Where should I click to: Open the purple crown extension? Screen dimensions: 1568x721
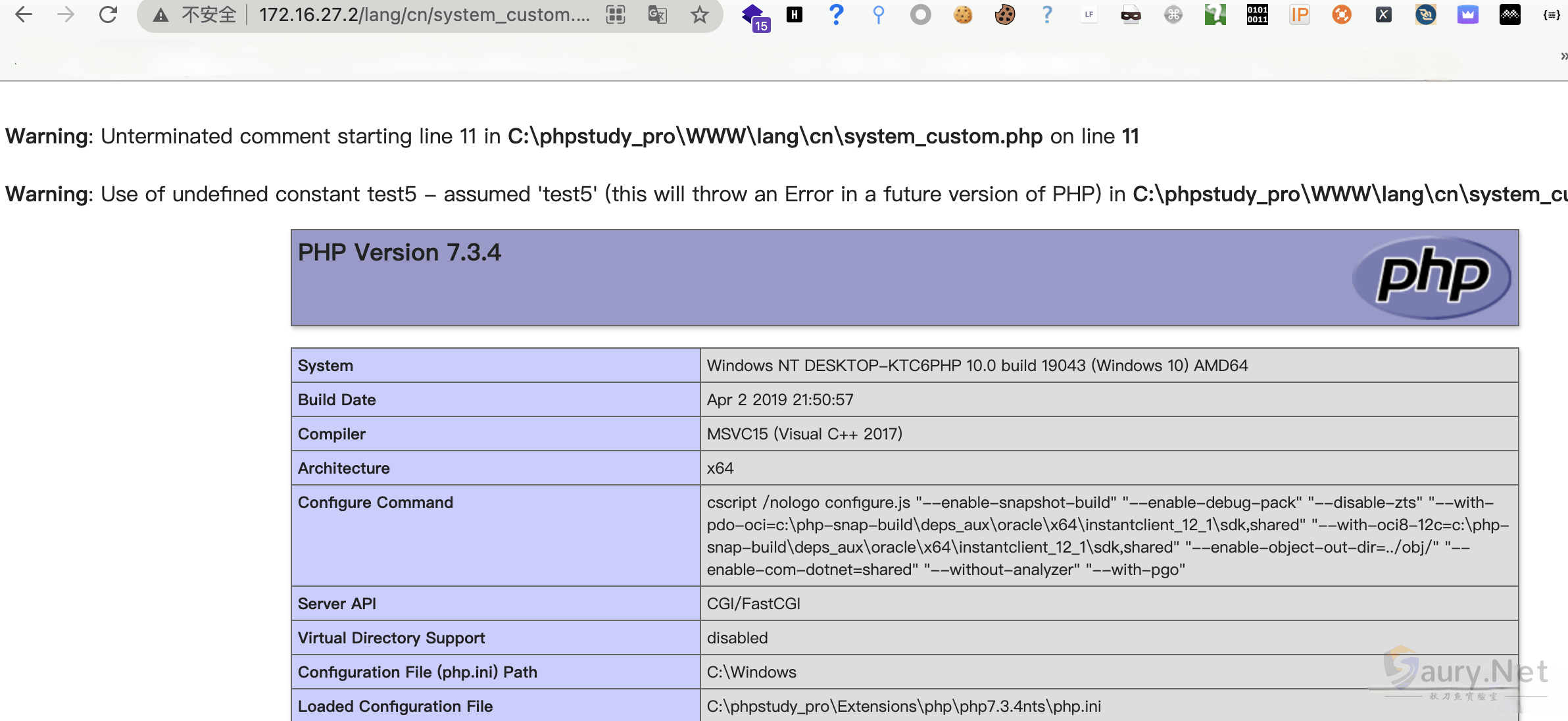pyautogui.click(x=1468, y=14)
